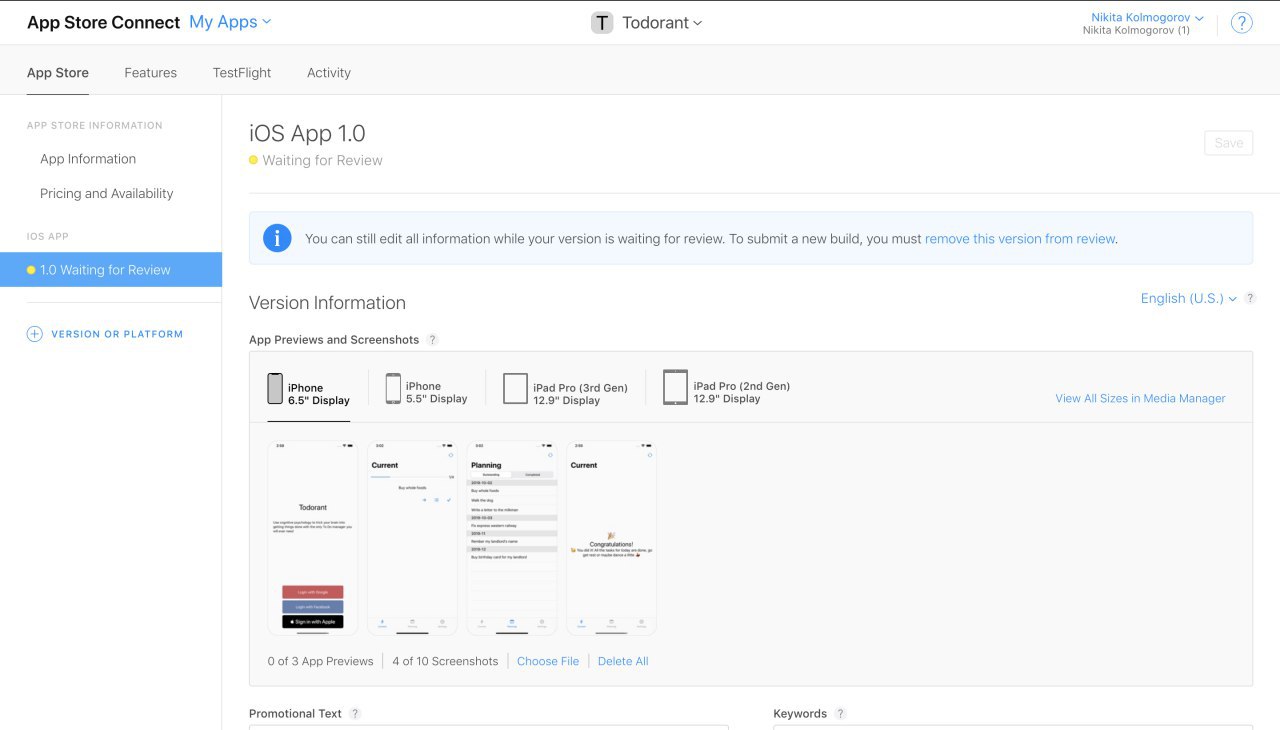The height and width of the screenshot is (730, 1280).
Task: Switch to the TestFlight tab
Action: (x=242, y=73)
